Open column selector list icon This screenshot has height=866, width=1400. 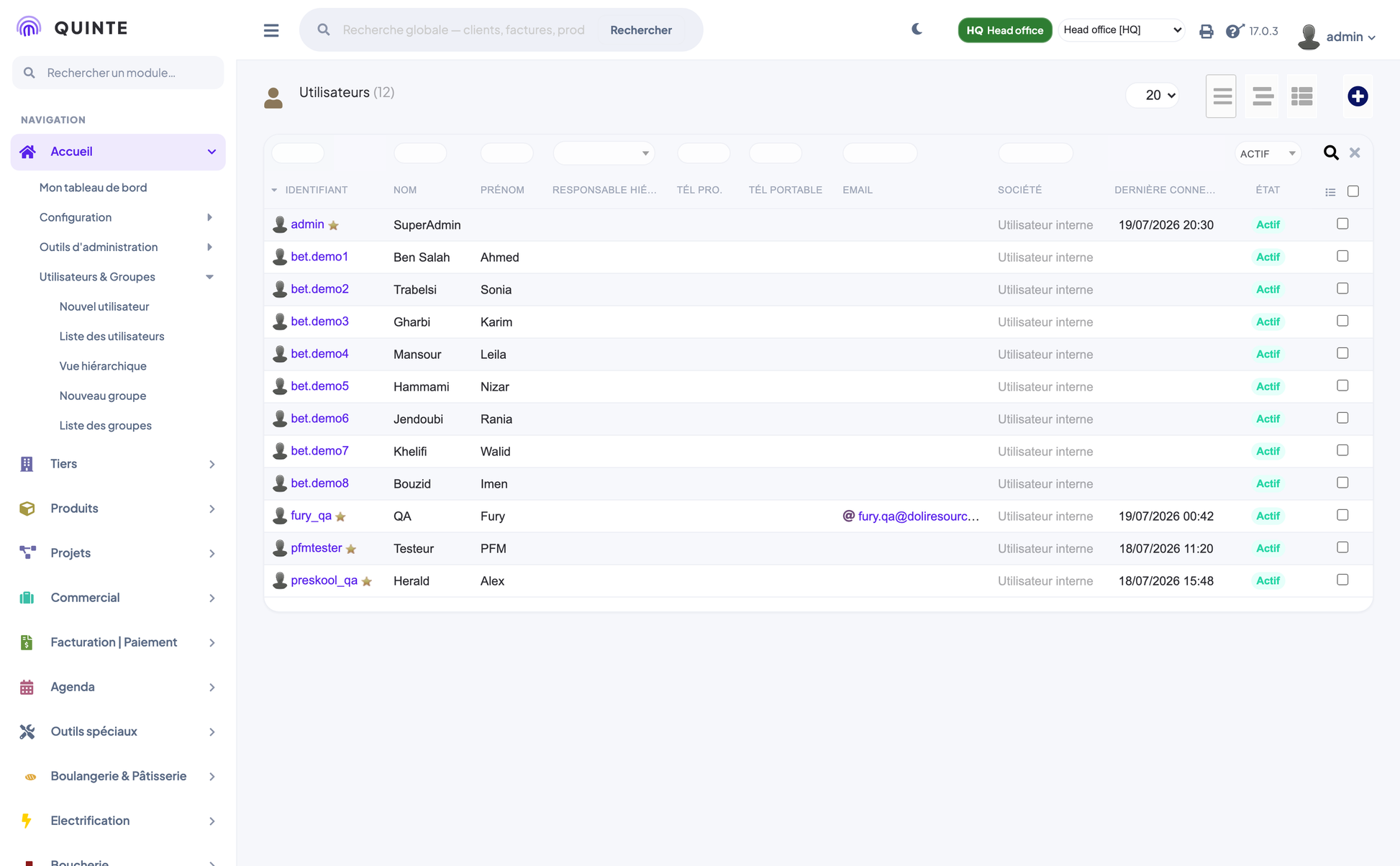click(x=1330, y=192)
